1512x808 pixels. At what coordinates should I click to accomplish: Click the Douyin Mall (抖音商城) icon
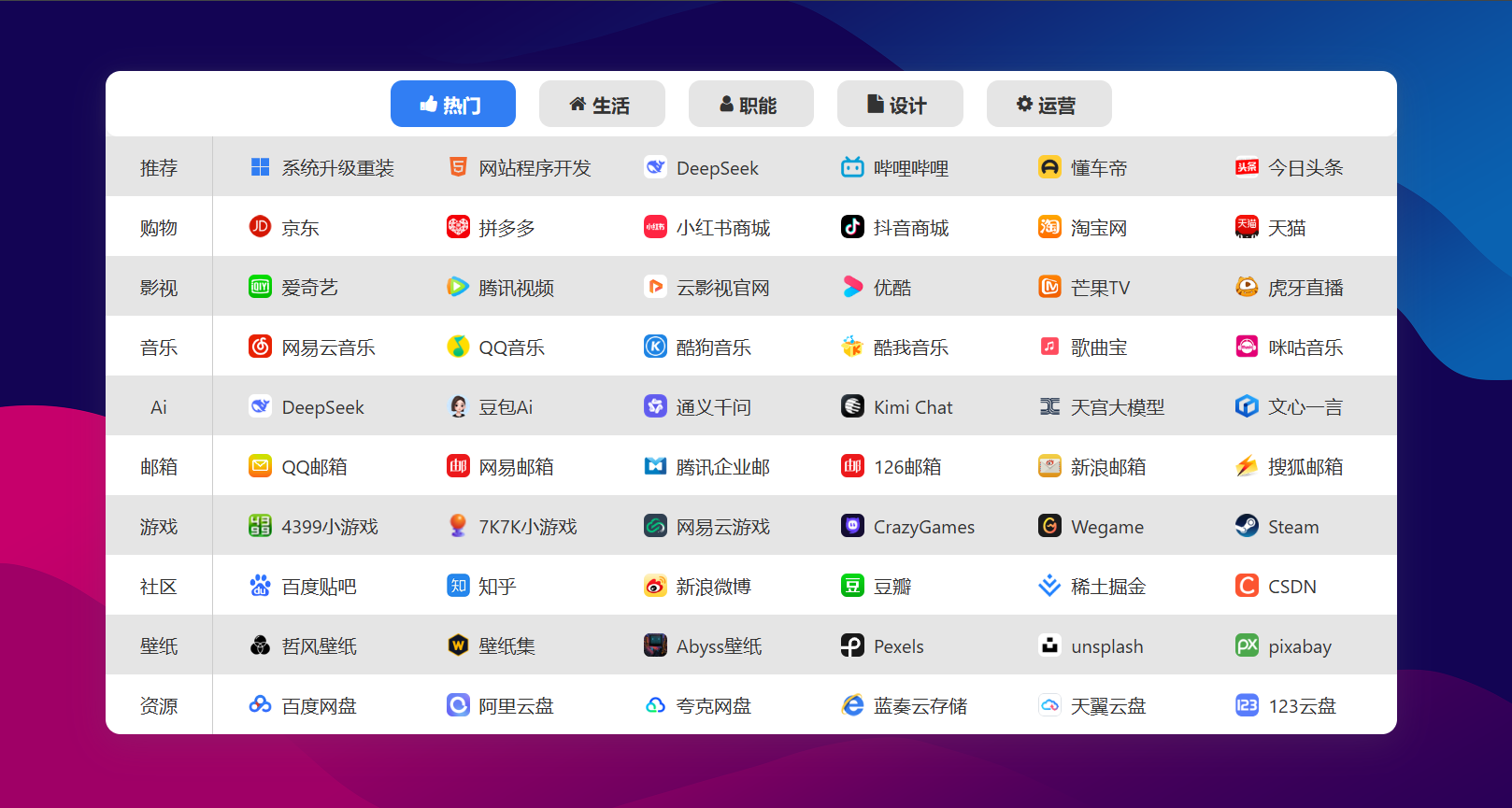[x=851, y=227]
